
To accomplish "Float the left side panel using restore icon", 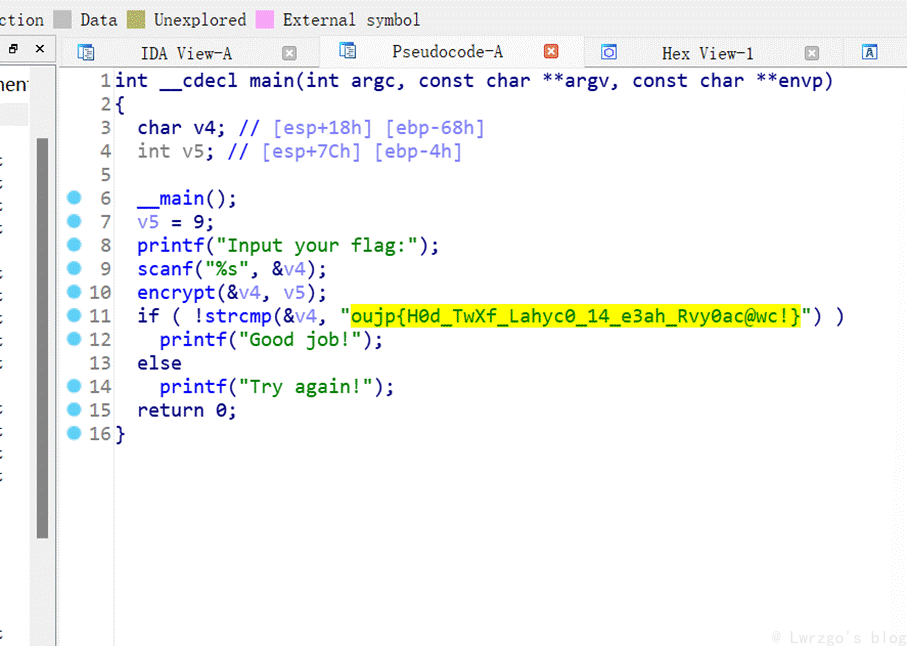I will click(13, 49).
